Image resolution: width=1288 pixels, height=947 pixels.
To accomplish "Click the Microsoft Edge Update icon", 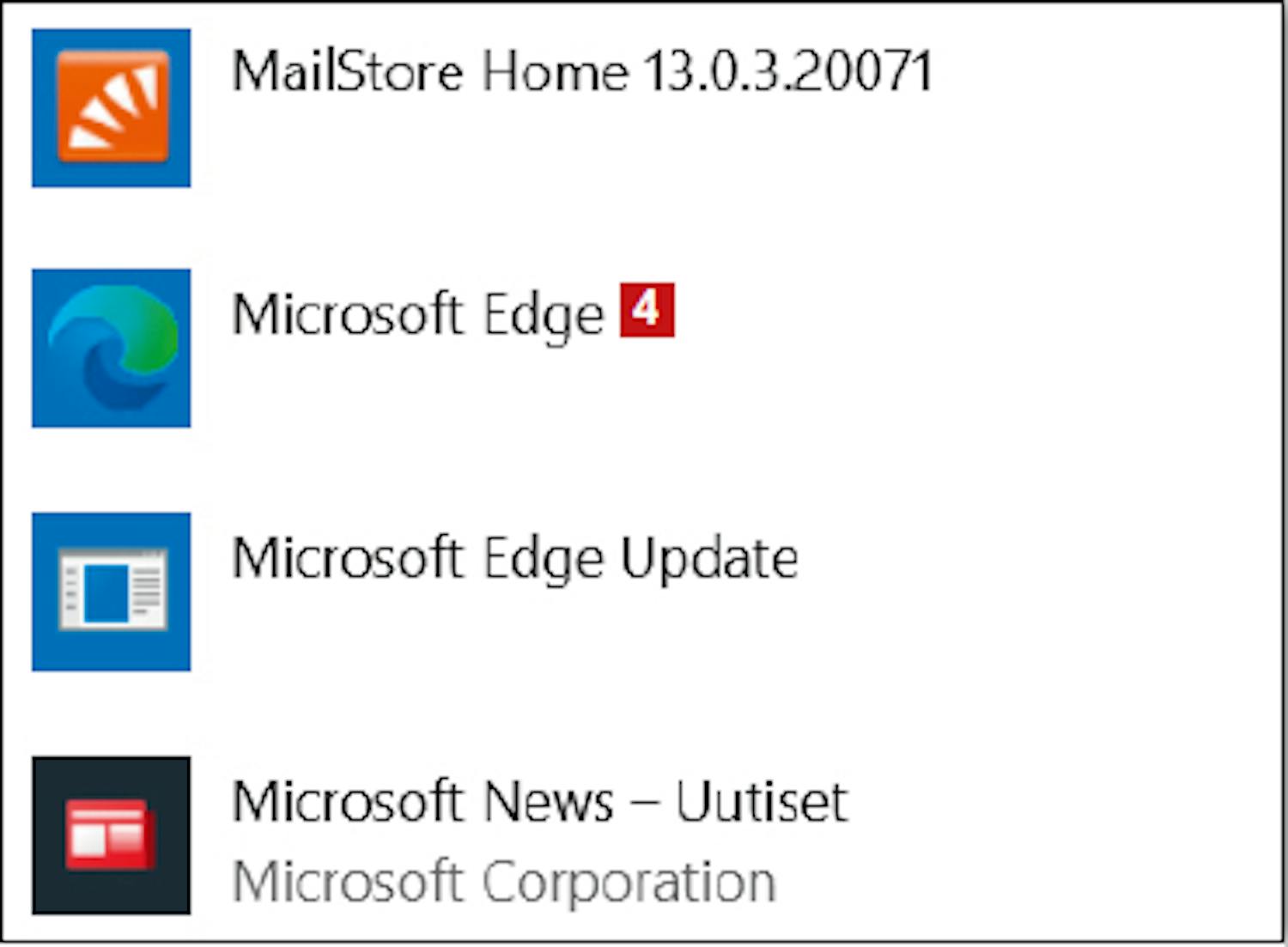I will (112, 591).
